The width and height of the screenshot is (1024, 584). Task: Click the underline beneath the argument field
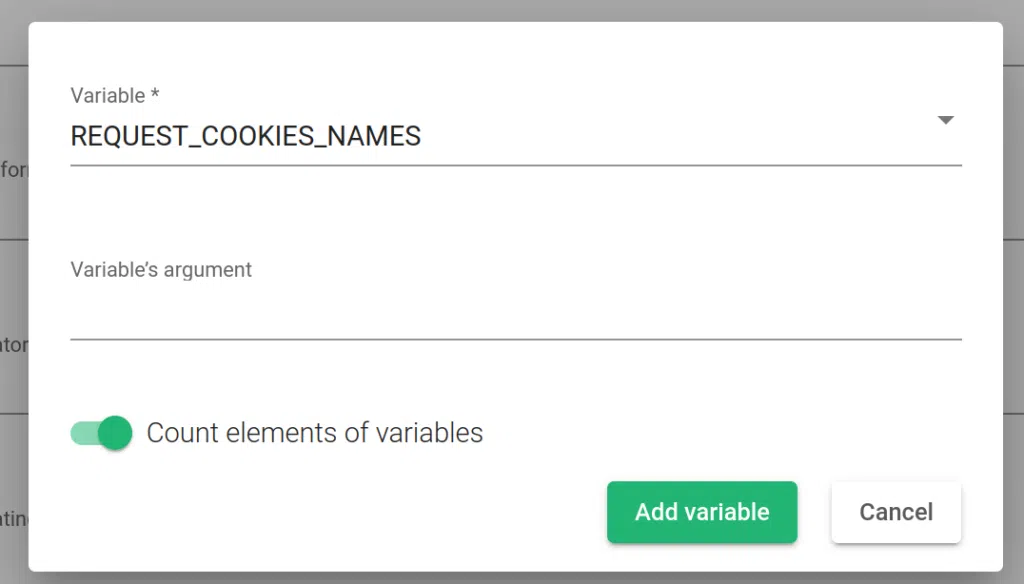point(516,342)
